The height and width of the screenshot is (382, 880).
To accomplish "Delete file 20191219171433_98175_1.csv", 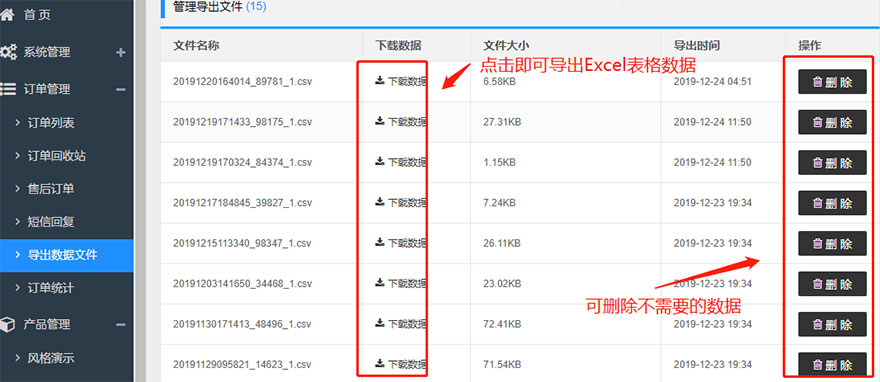I will pos(832,122).
